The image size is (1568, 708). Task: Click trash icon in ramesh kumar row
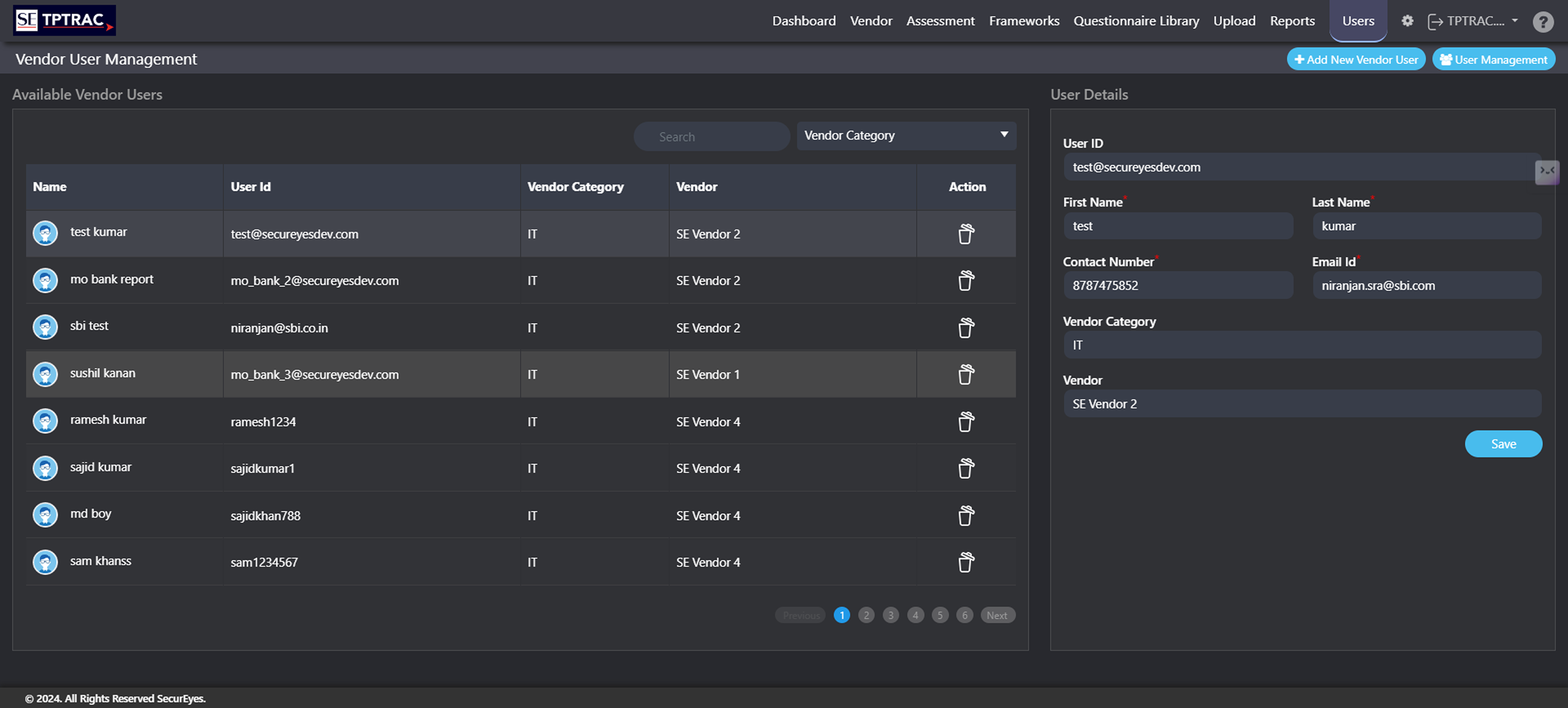tap(966, 421)
